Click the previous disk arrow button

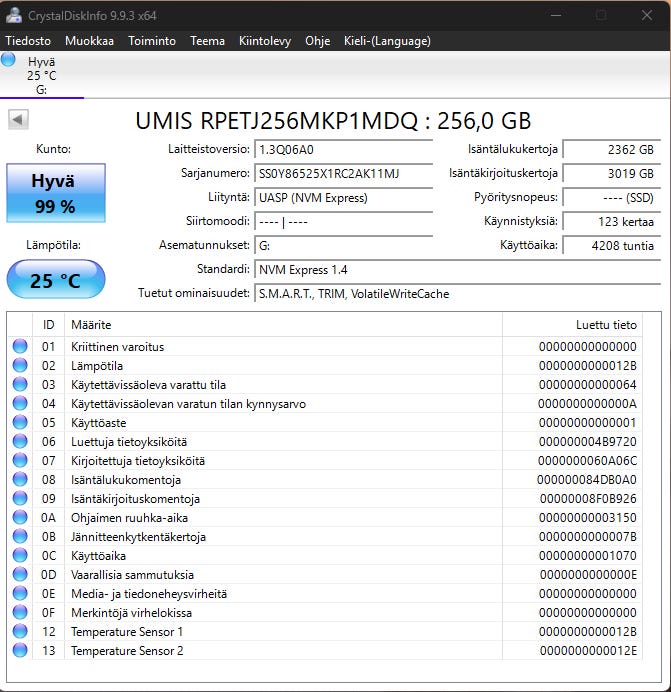(18, 120)
